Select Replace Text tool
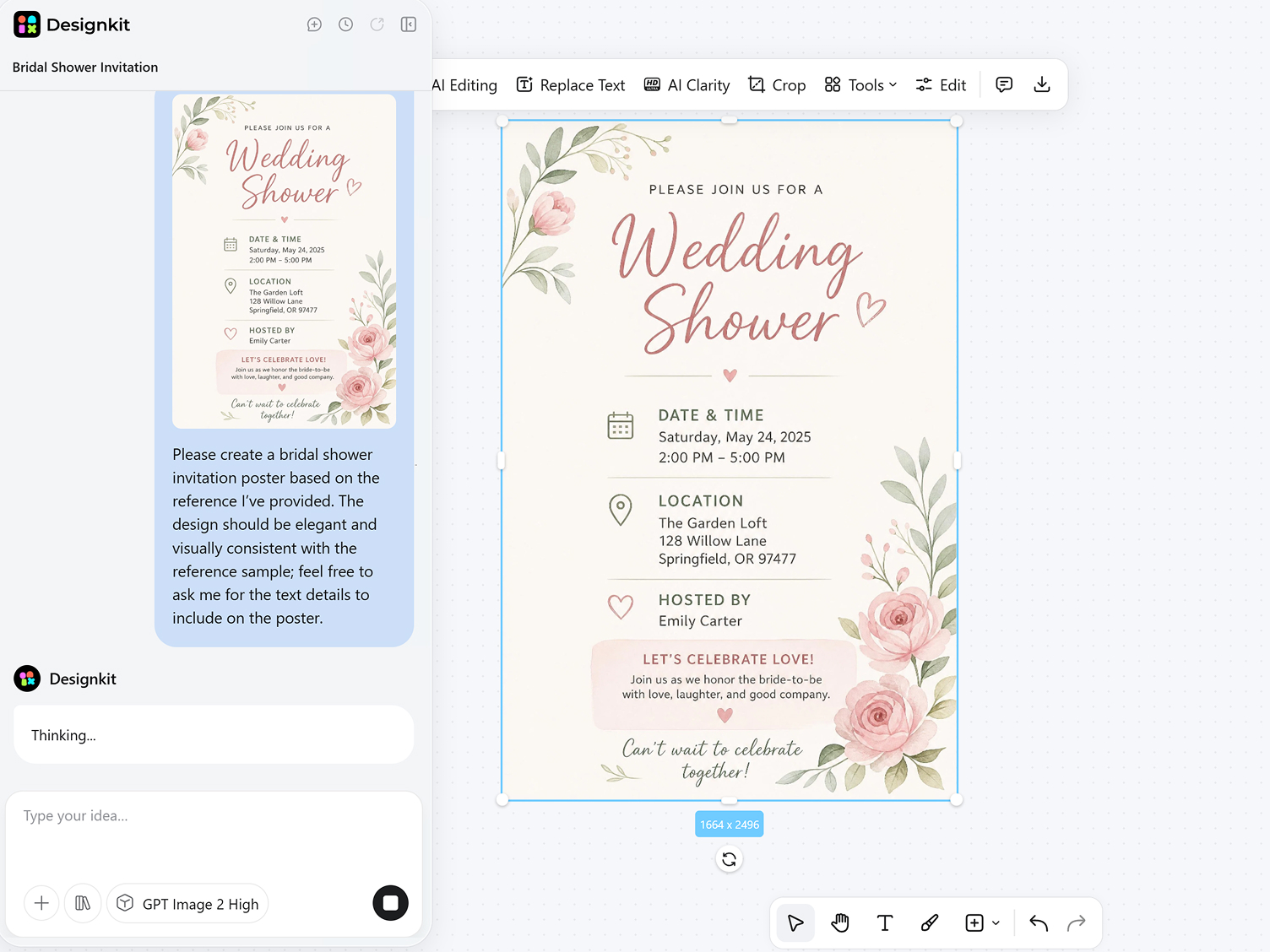 coord(571,85)
